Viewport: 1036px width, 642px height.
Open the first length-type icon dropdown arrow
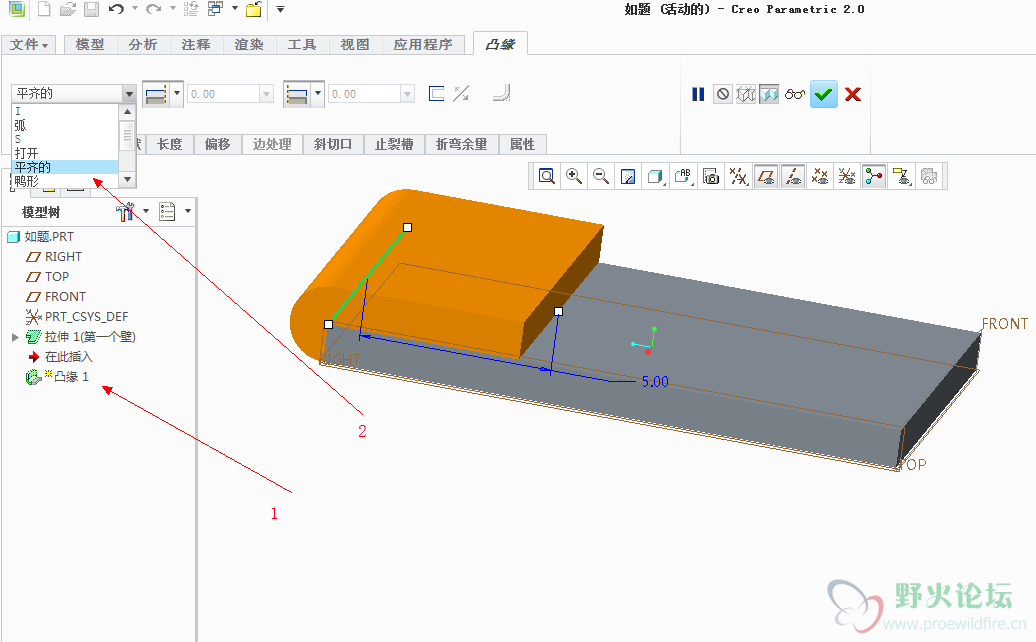coord(176,94)
